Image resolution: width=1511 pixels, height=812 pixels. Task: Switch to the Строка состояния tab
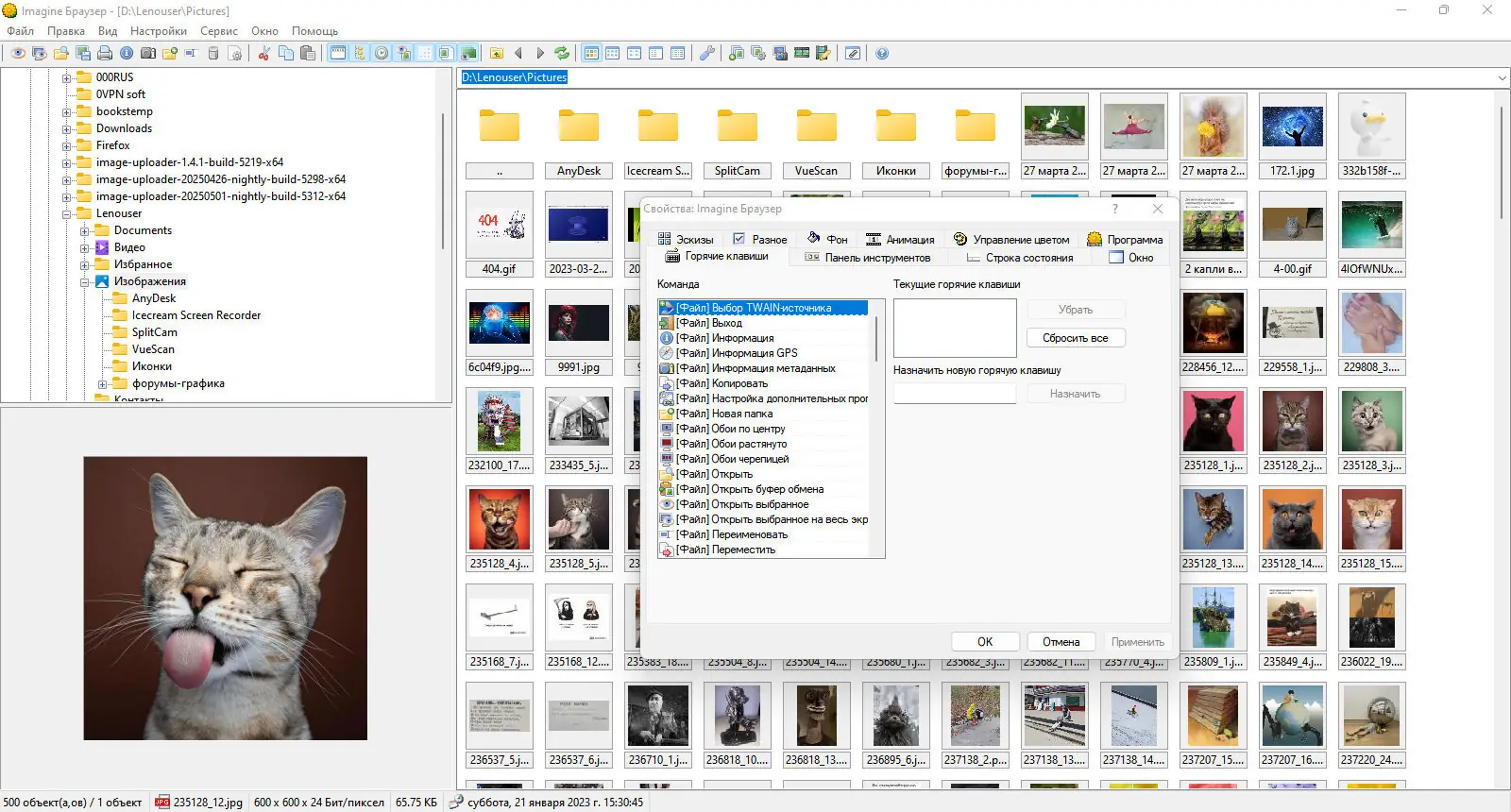(x=1019, y=258)
